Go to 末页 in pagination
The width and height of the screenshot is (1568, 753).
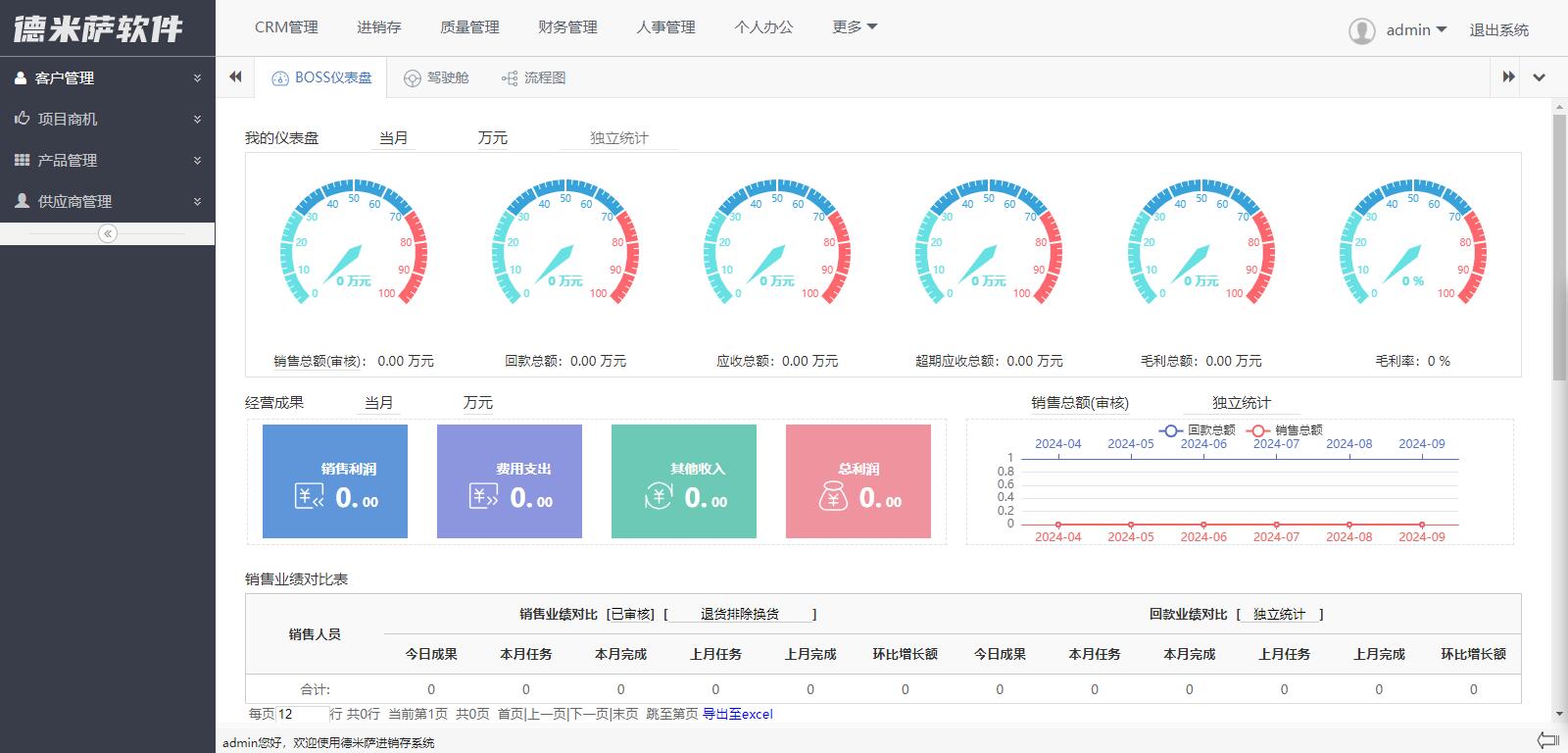625,714
